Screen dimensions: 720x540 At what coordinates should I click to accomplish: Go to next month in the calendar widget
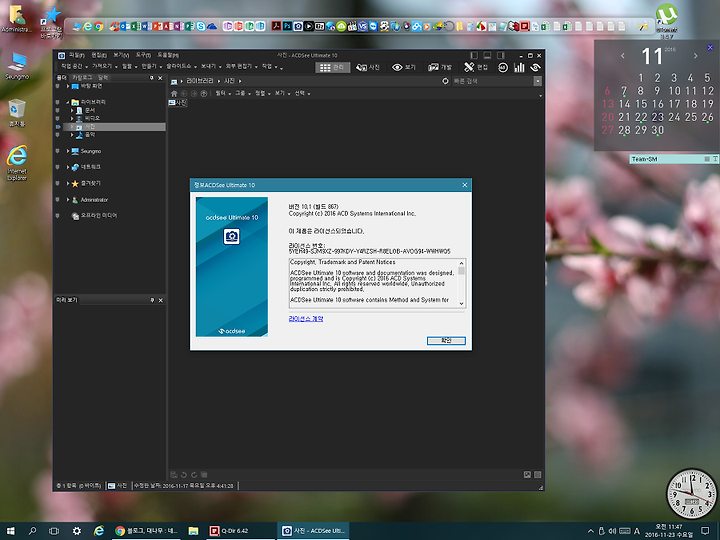coord(696,56)
